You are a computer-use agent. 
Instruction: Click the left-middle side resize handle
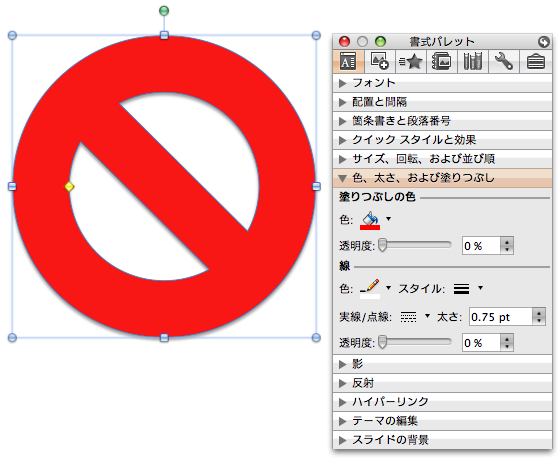coord(12,186)
